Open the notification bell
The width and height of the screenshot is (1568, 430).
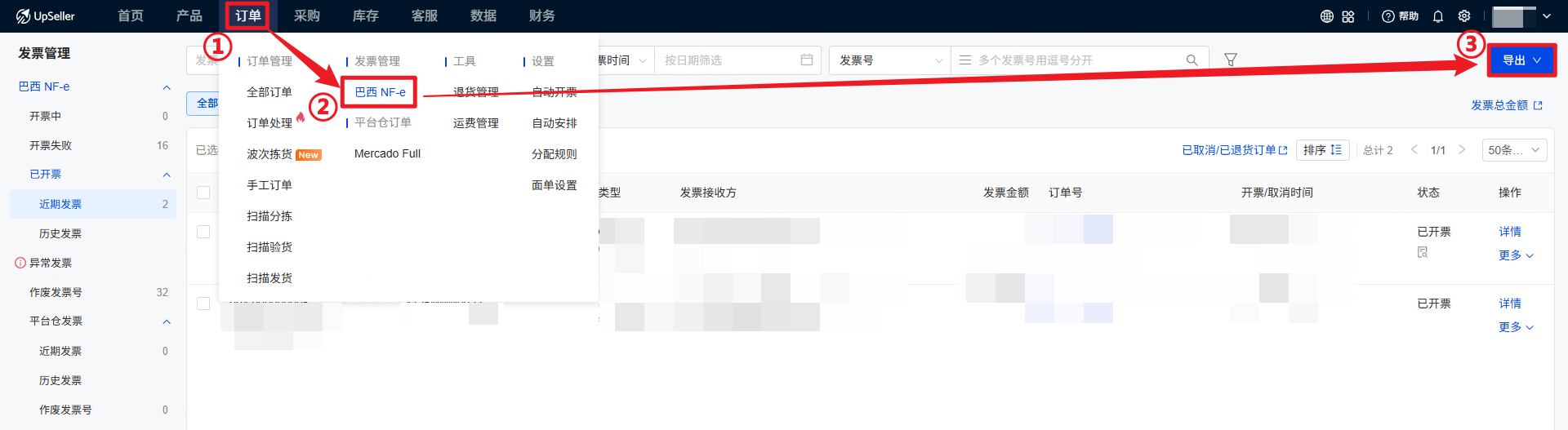click(x=1438, y=16)
